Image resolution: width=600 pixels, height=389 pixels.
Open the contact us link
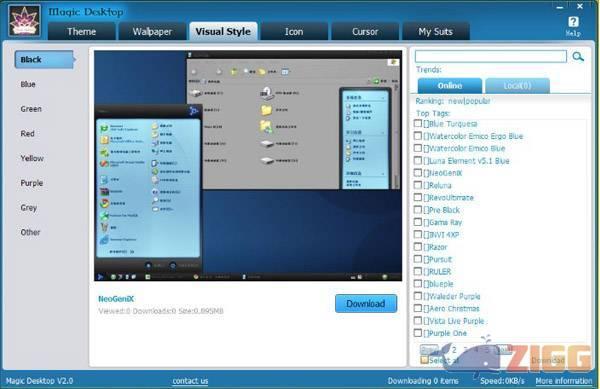pos(190,381)
